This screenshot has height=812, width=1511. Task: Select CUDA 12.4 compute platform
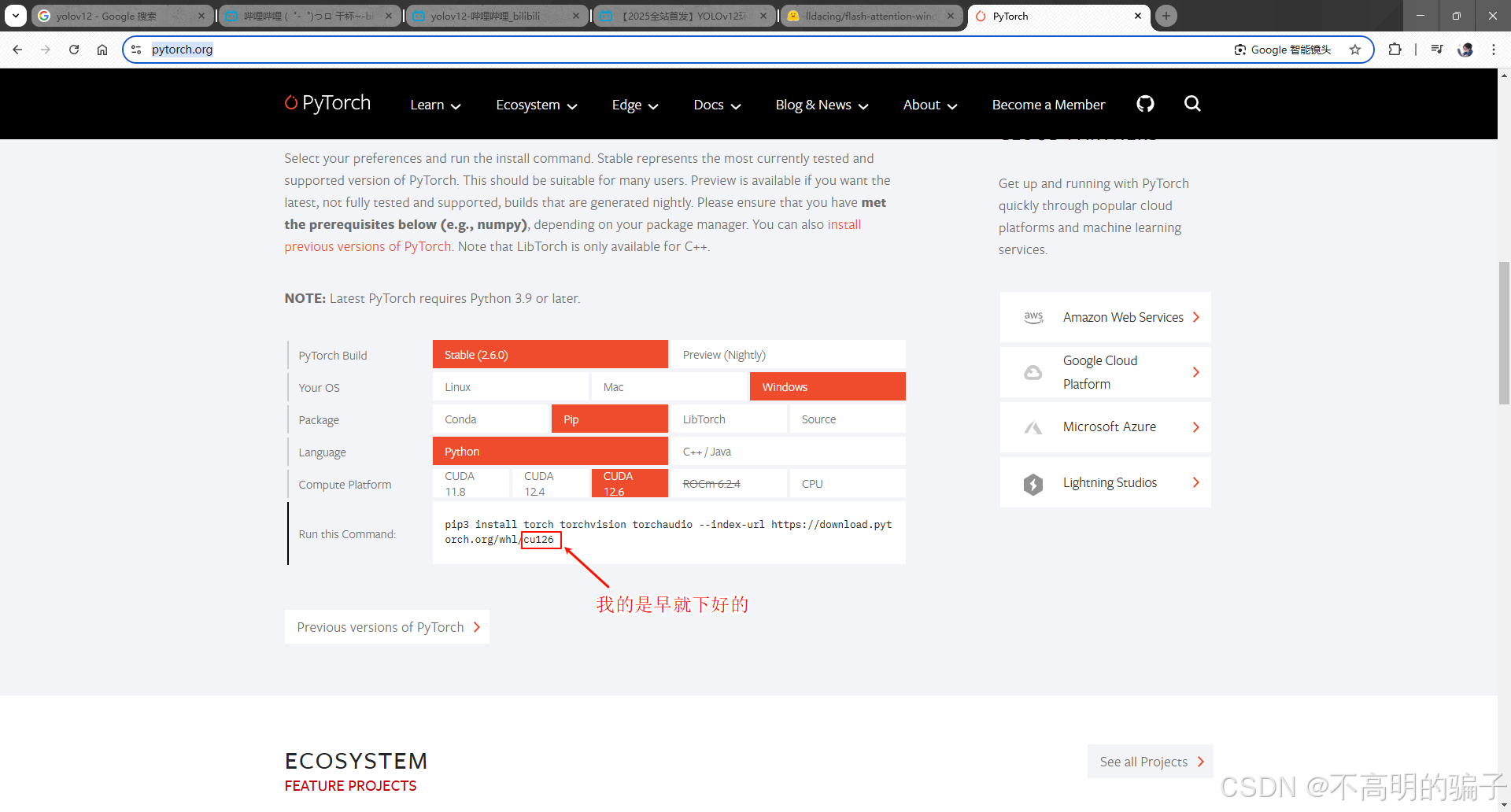pos(550,484)
